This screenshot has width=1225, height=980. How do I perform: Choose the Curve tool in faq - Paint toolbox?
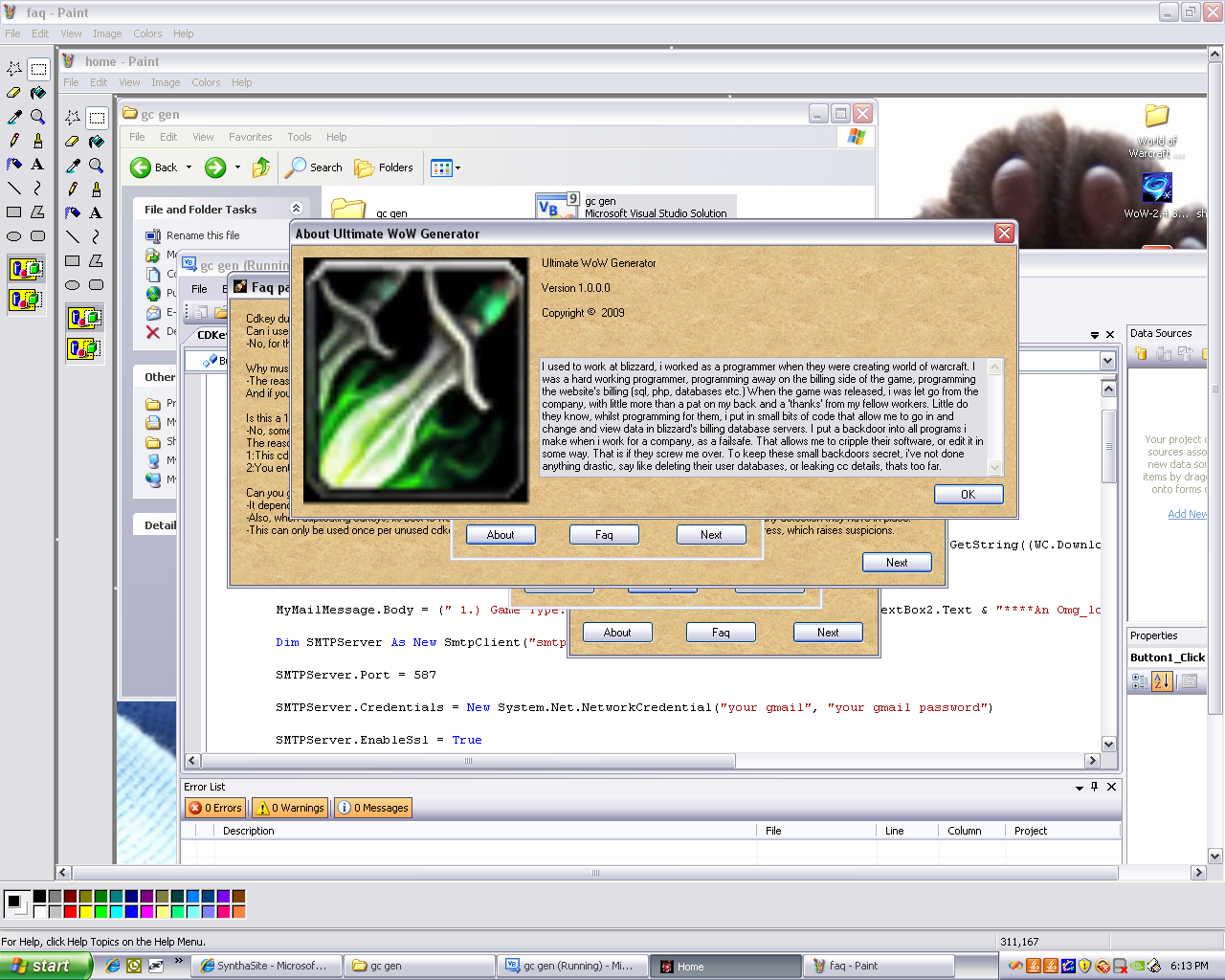[38, 189]
